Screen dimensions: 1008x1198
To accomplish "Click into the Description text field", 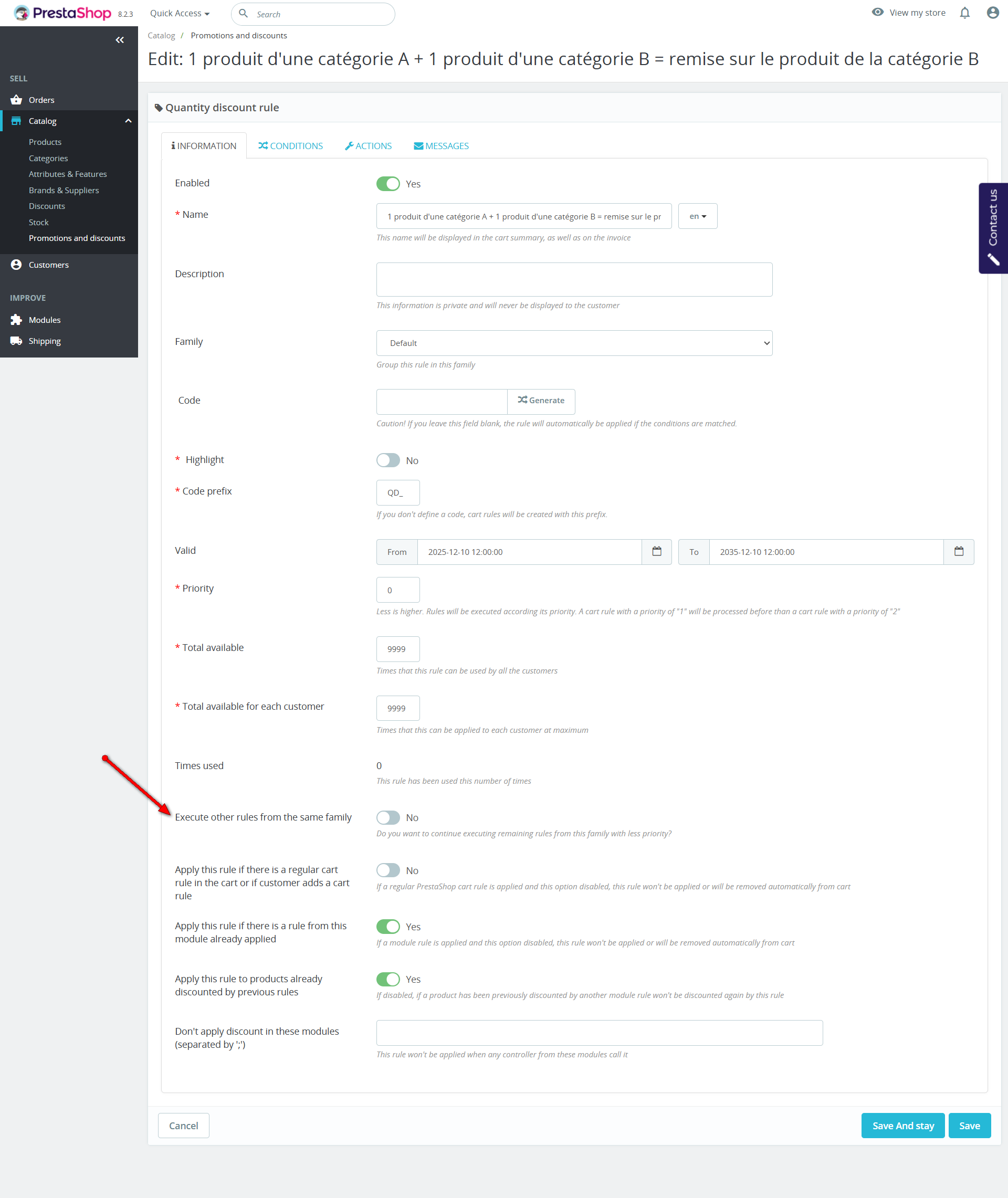I will pos(574,279).
